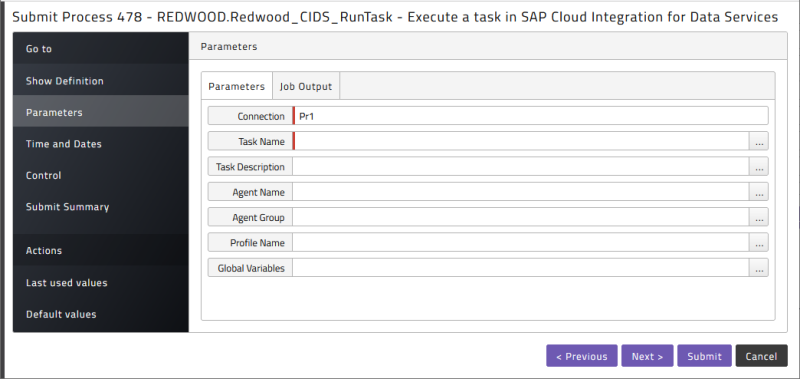Go to Parameters in the sidebar
The image size is (800, 379).
(101, 112)
